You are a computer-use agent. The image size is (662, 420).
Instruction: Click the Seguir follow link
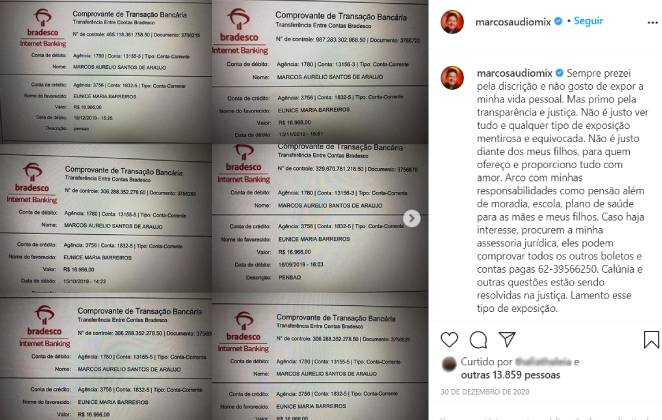(588, 21)
